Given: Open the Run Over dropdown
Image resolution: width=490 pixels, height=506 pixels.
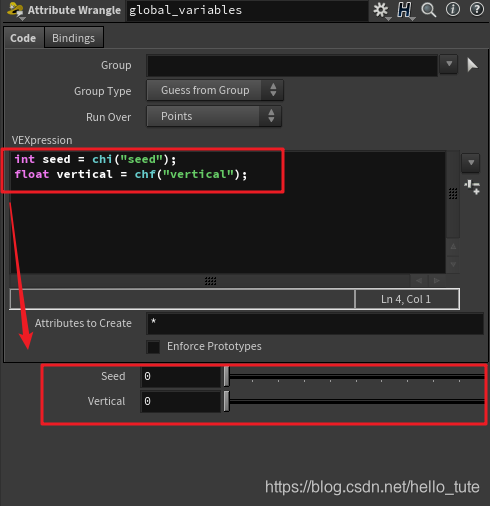Looking at the screenshot, I should [214, 116].
